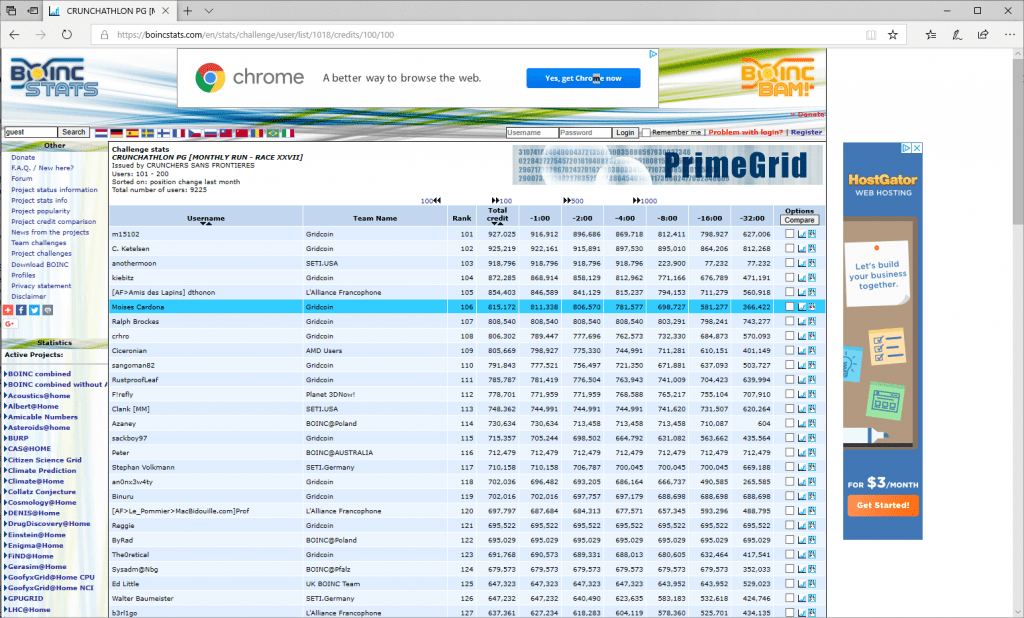
Task: Click the Login button
Action: (625, 133)
